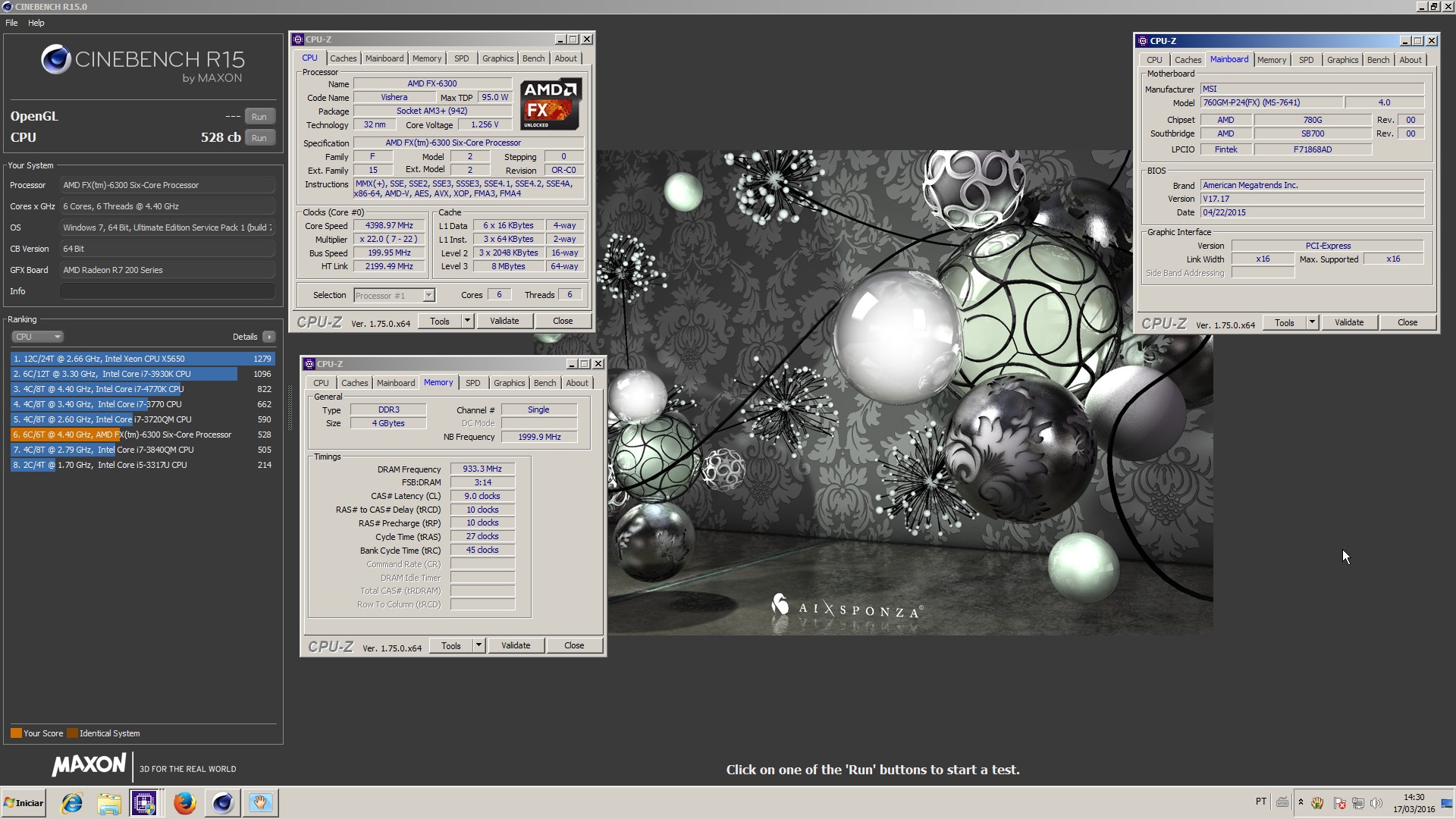
Task: Open the ranking CPU dropdown
Action: pyautogui.click(x=37, y=337)
